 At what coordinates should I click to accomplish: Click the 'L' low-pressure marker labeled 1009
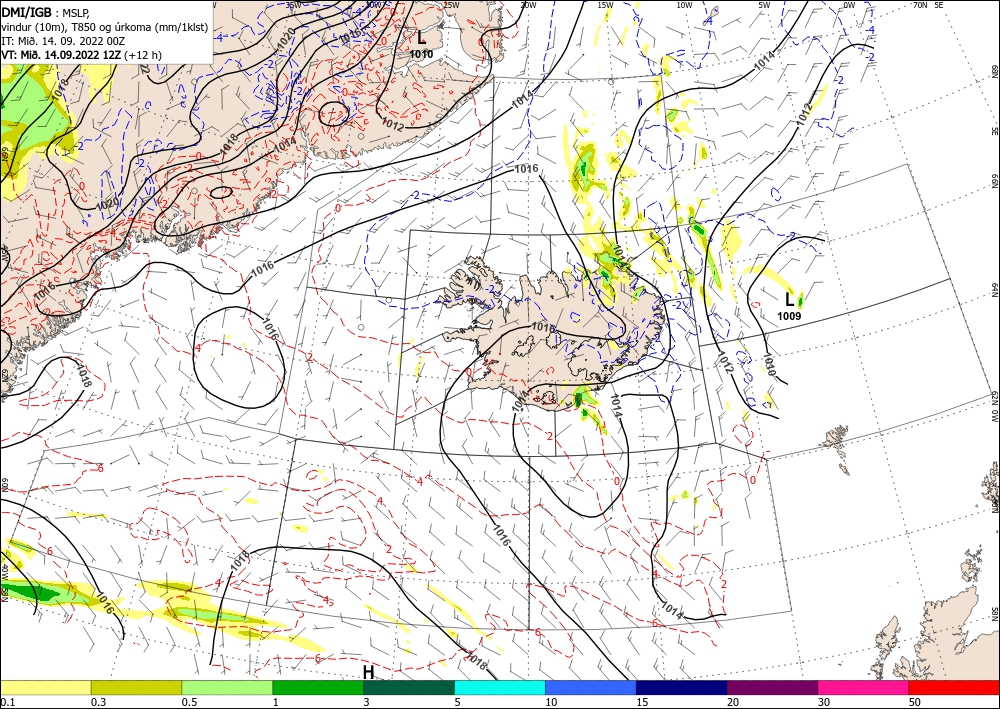pos(790,300)
